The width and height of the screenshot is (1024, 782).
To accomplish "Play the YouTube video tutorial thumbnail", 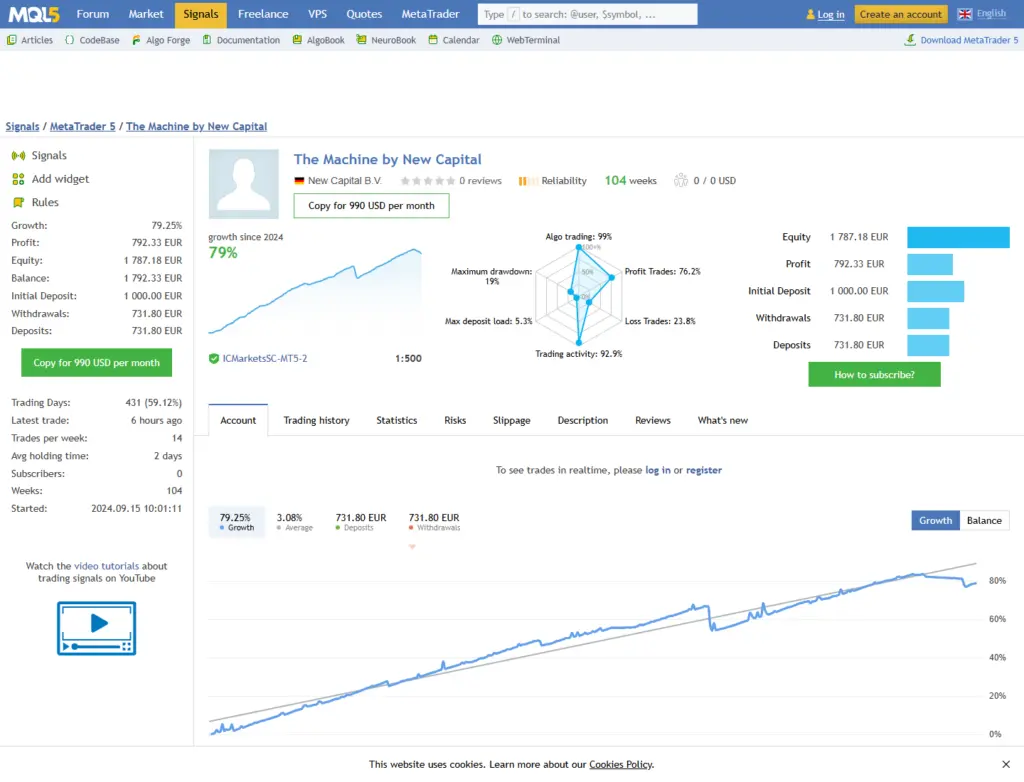I will (x=97, y=628).
